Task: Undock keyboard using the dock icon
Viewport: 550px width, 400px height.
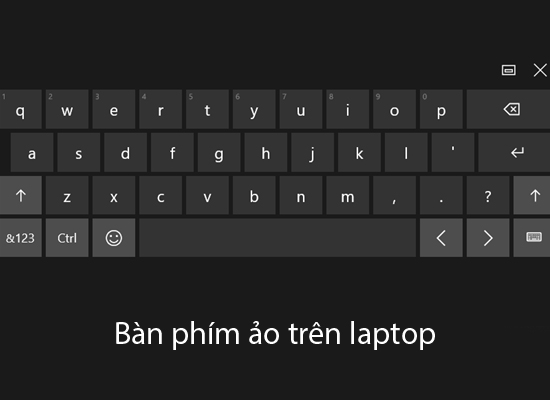Action: (x=509, y=70)
